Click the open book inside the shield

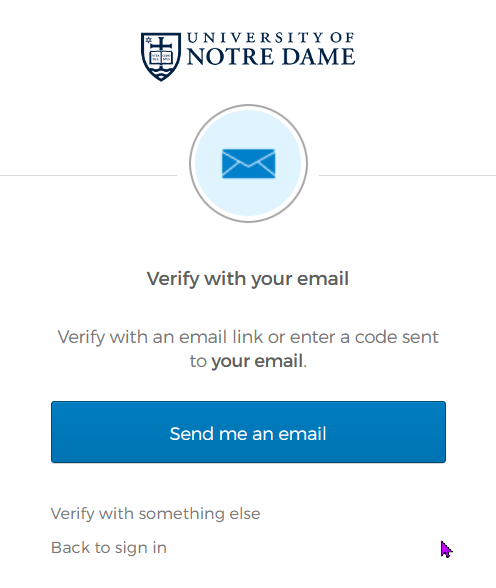161,58
